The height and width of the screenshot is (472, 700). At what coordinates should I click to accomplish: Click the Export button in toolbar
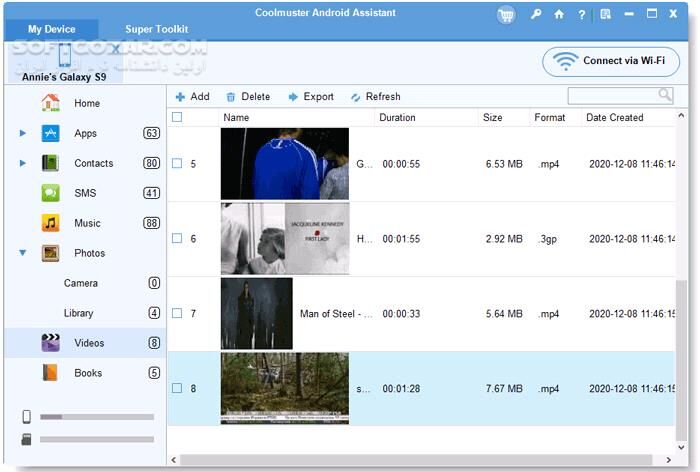click(311, 97)
